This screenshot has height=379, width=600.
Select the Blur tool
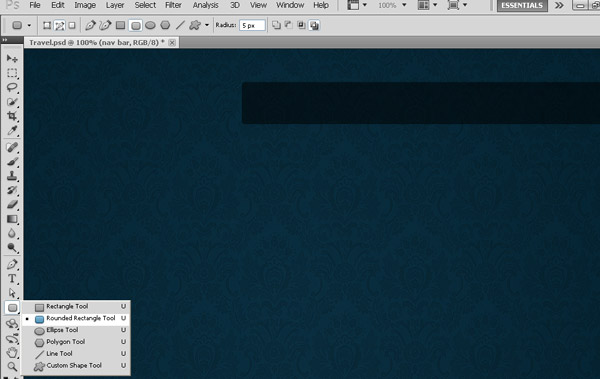[x=12, y=233]
